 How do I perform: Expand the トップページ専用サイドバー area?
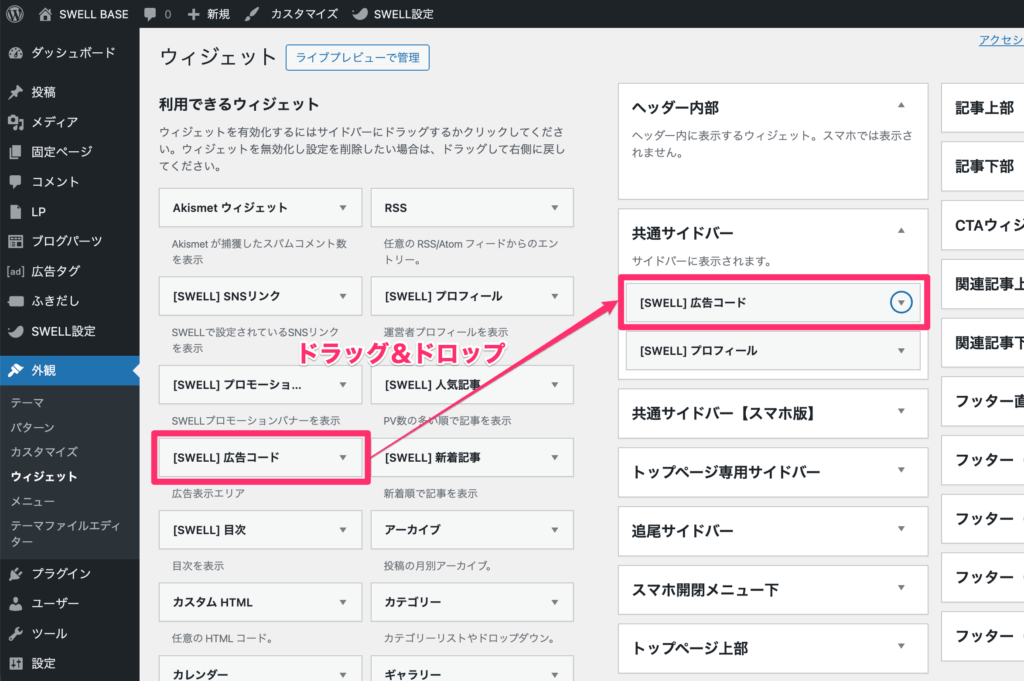pos(901,471)
